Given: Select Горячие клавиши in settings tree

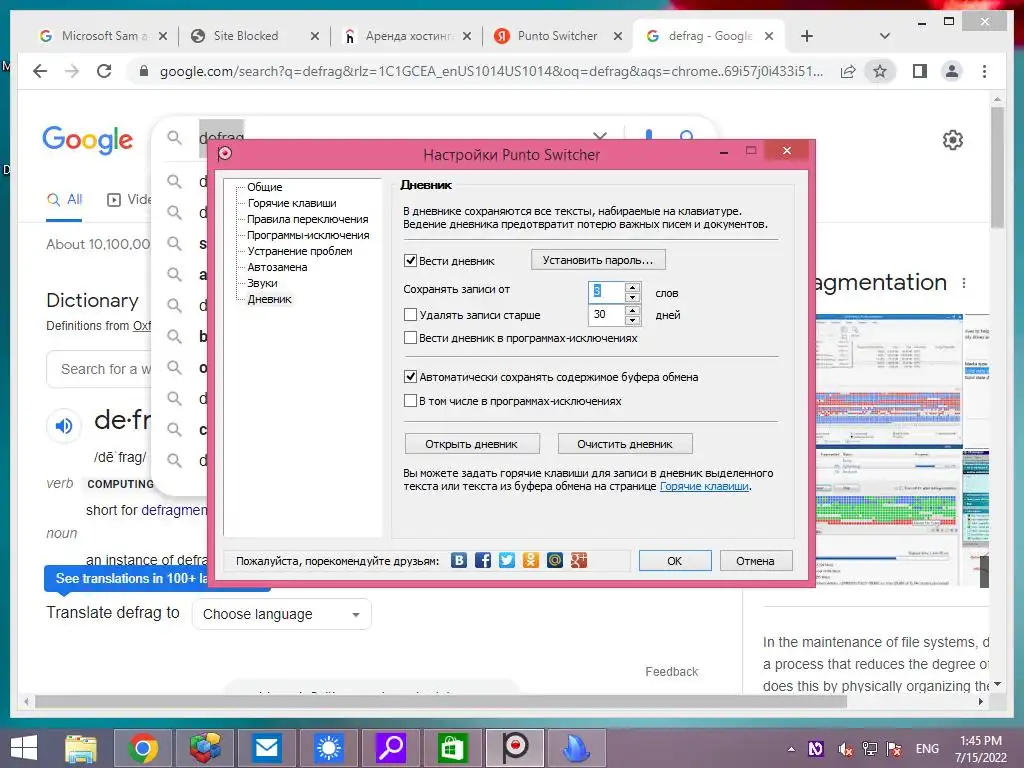Looking at the screenshot, I should tap(292, 203).
